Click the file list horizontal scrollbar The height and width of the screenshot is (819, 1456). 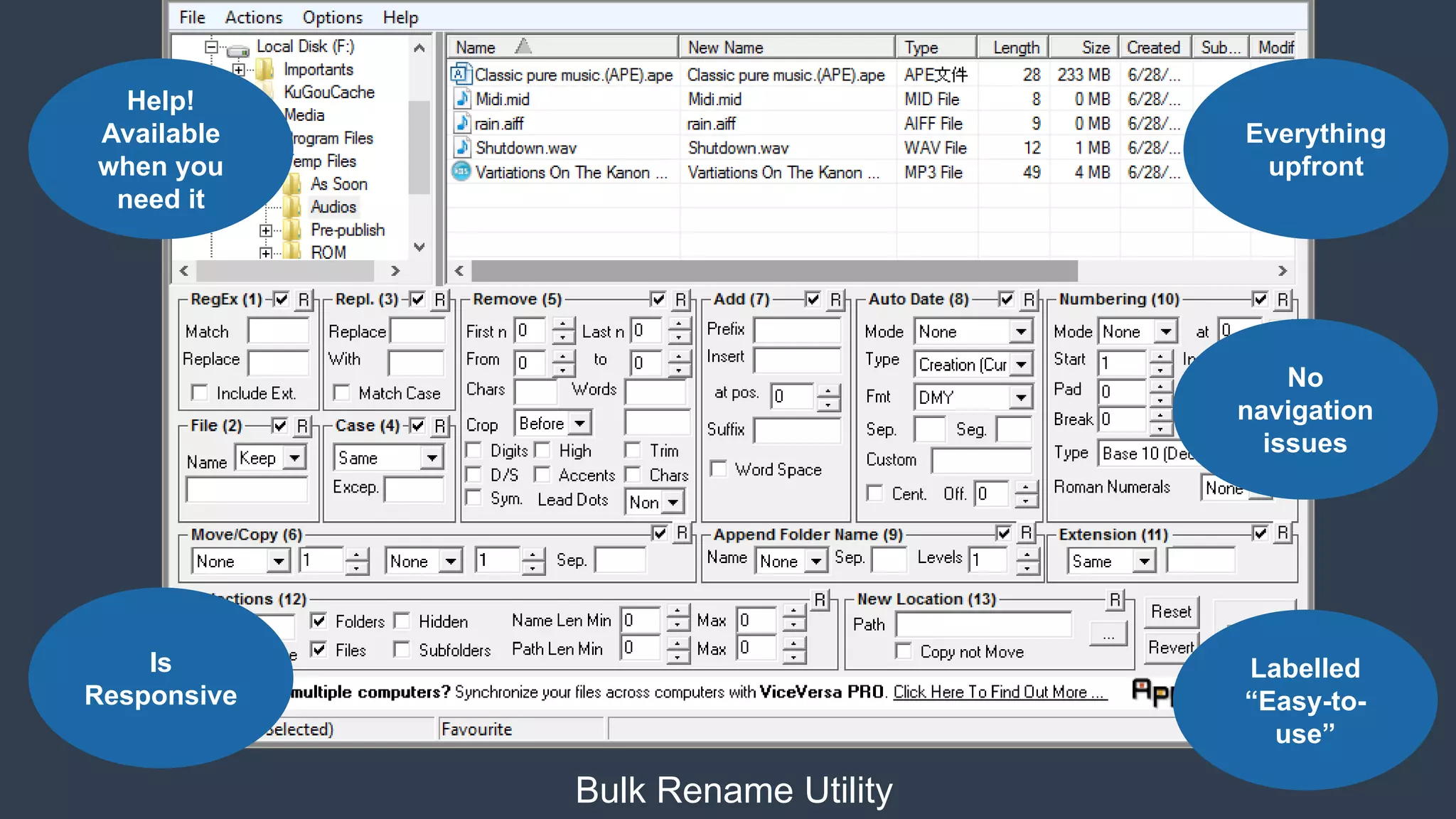[x=773, y=271]
